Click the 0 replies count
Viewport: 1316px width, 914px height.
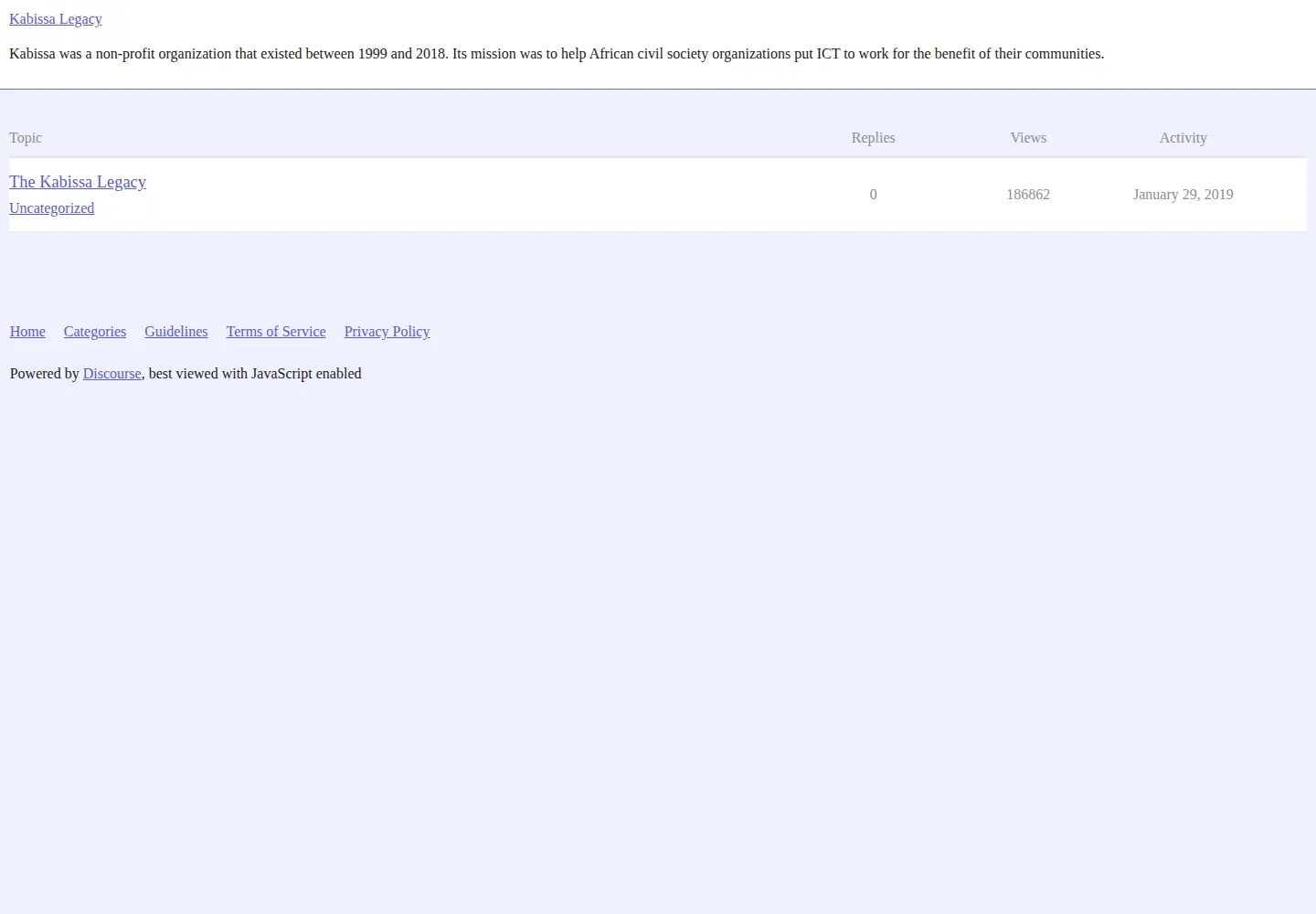(874, 195)
